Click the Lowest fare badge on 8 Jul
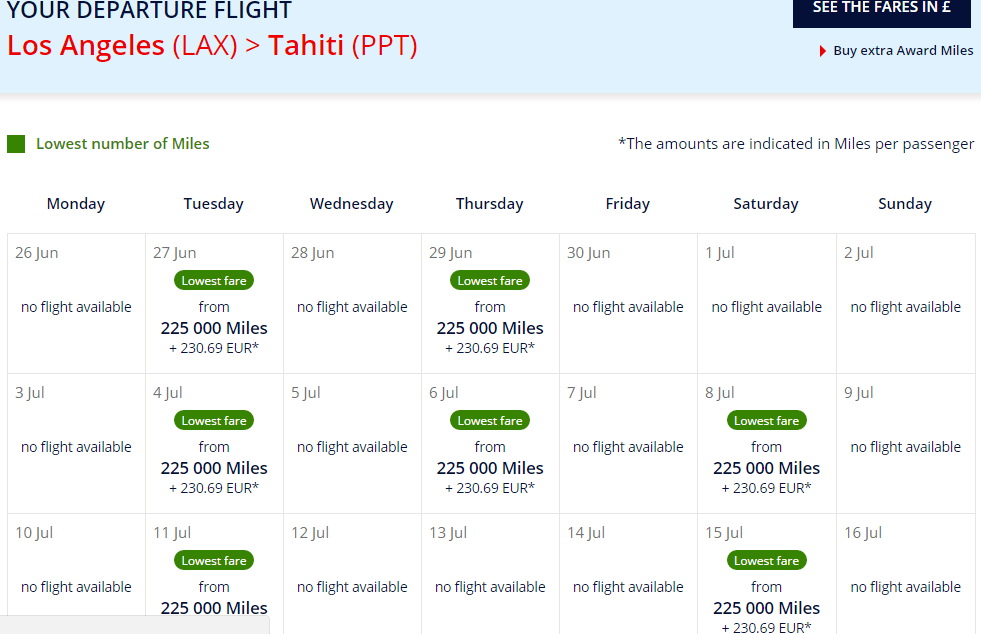The height and width of the screenshot is (634, 981). click(x=766, y=421)
